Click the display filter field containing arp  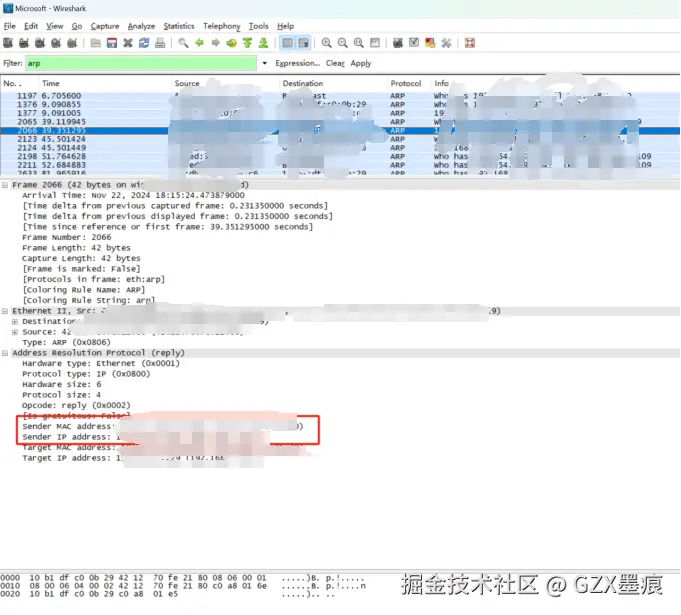point(141,63)
